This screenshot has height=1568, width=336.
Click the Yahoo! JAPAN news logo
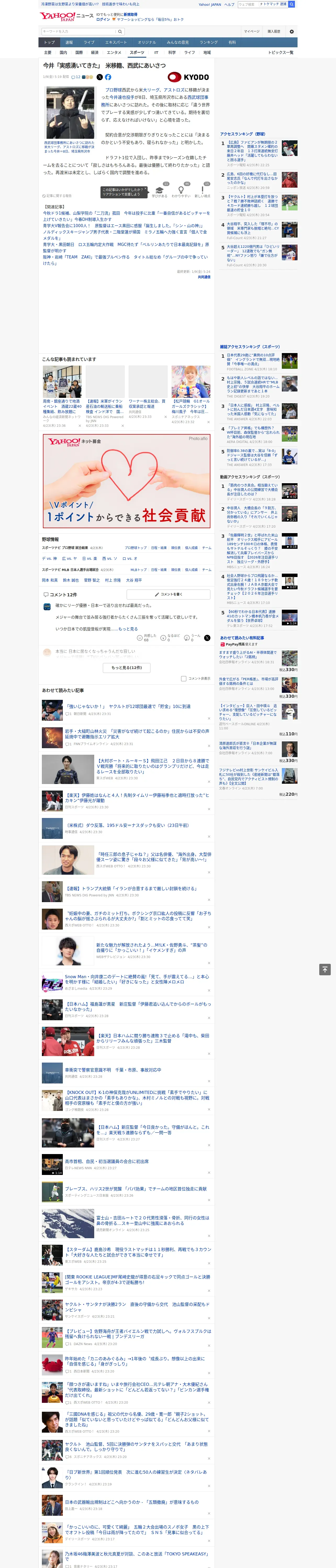click(x=66, y=16)
